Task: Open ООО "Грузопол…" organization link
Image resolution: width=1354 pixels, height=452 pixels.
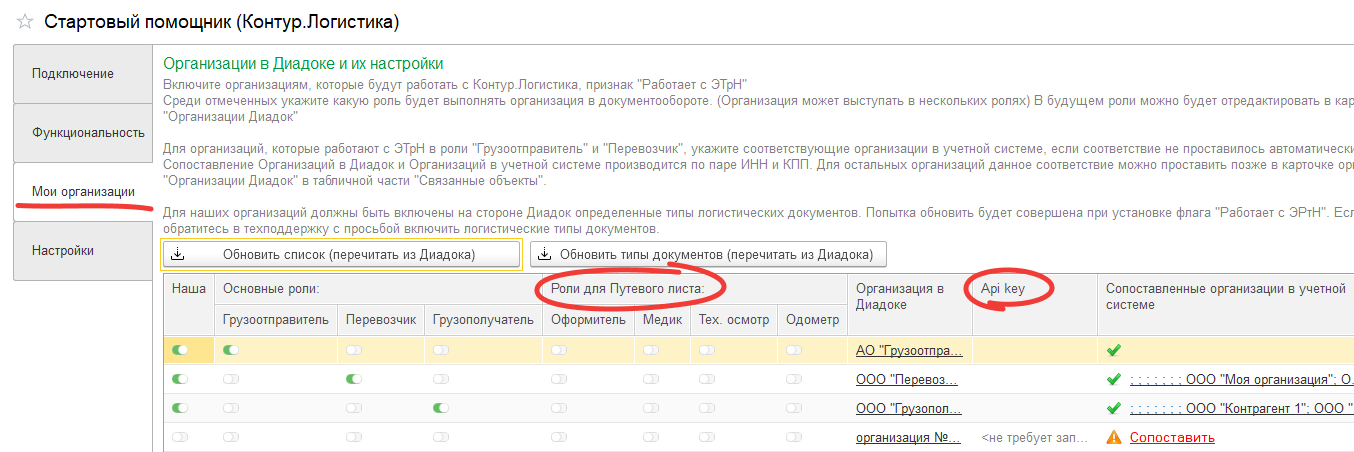Action: [x=909, y=409]
